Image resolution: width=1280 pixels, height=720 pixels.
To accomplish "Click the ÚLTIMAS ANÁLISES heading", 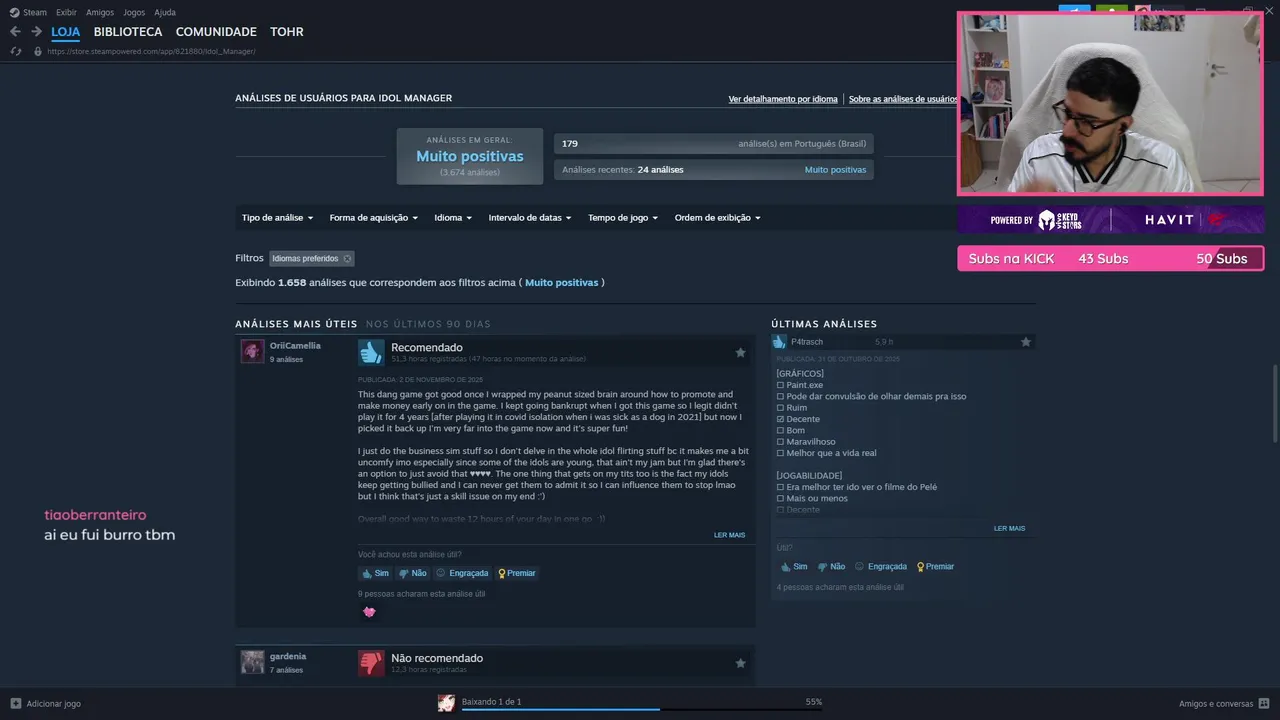I will point(824,324).
